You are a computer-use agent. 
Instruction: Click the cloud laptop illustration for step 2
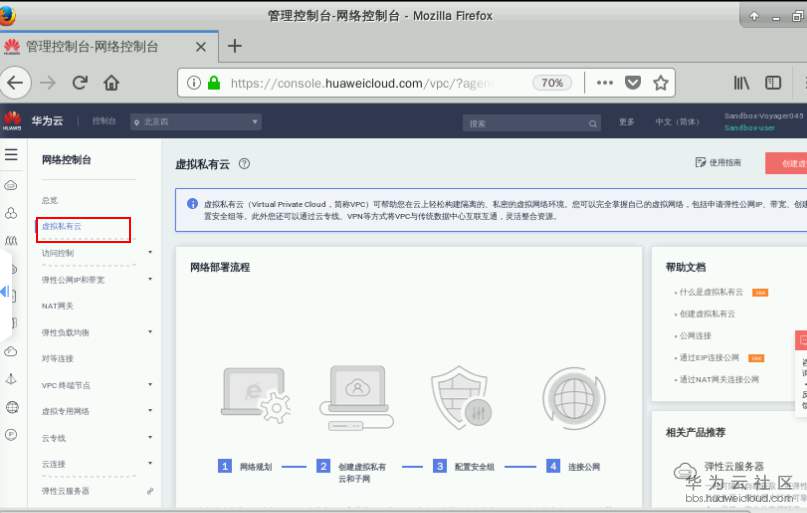click(357, 397)
